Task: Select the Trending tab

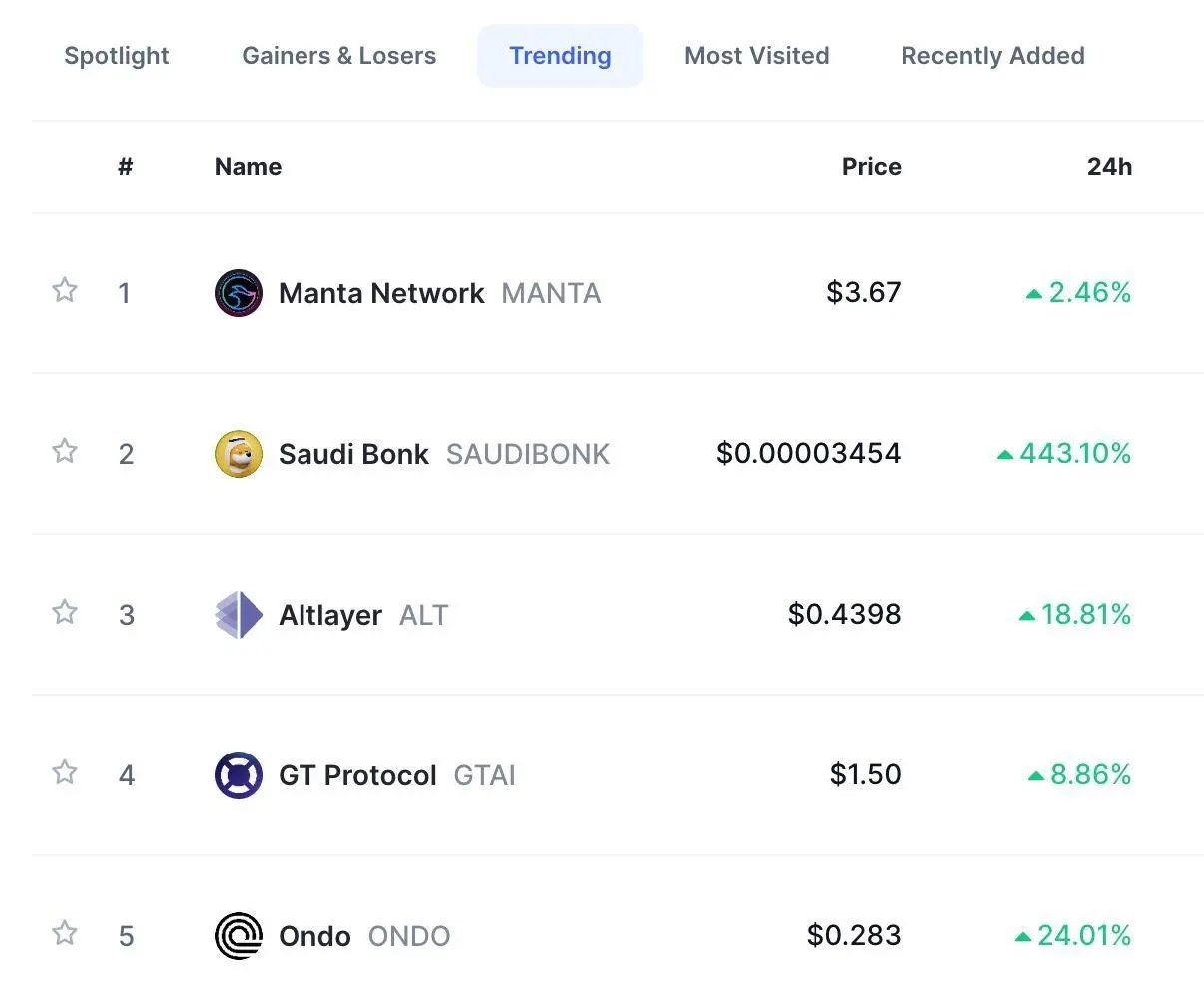Action: [560, 56]
